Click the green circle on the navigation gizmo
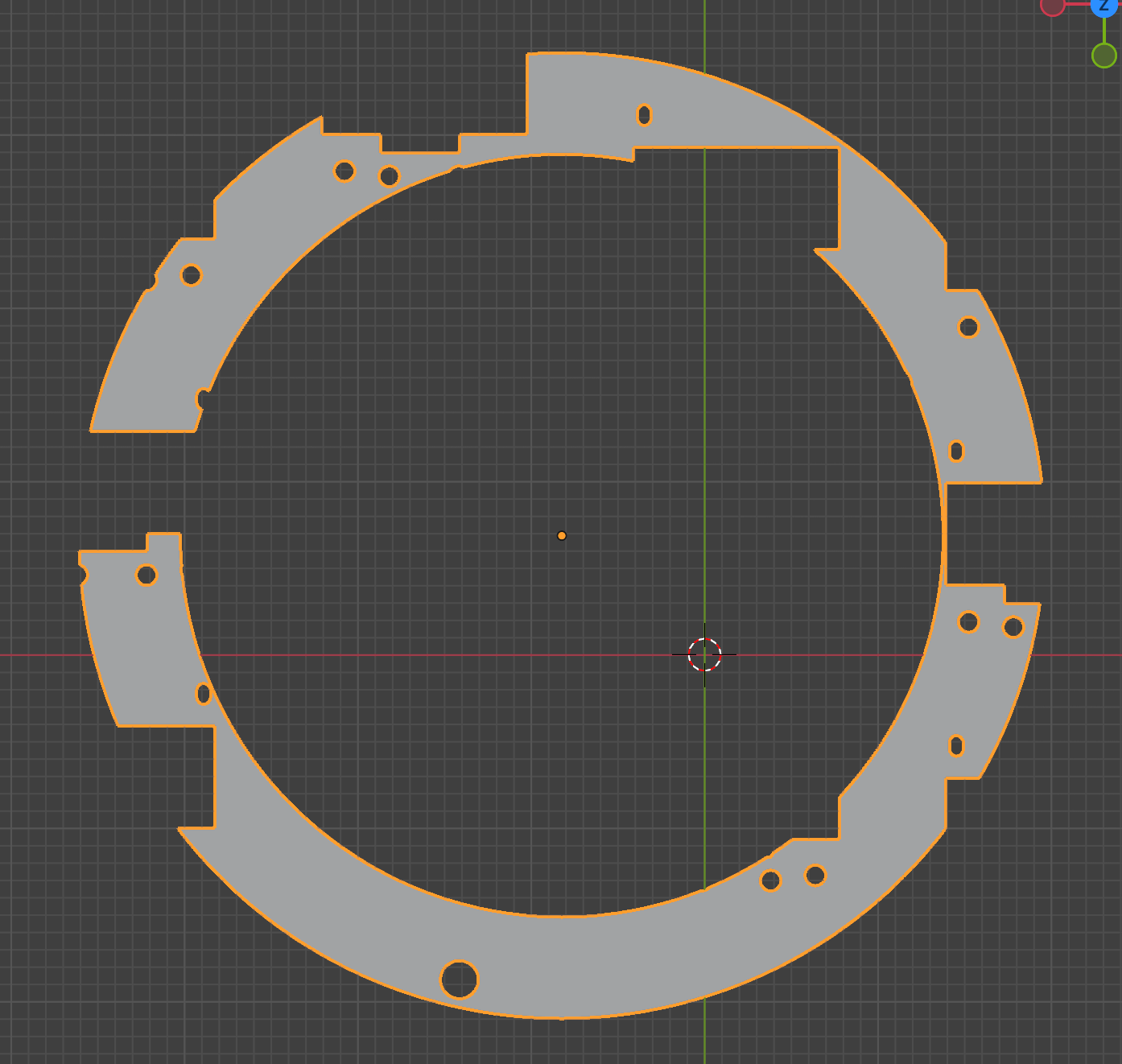Screen dimensions: 1122x1064 coord(1103,56)
